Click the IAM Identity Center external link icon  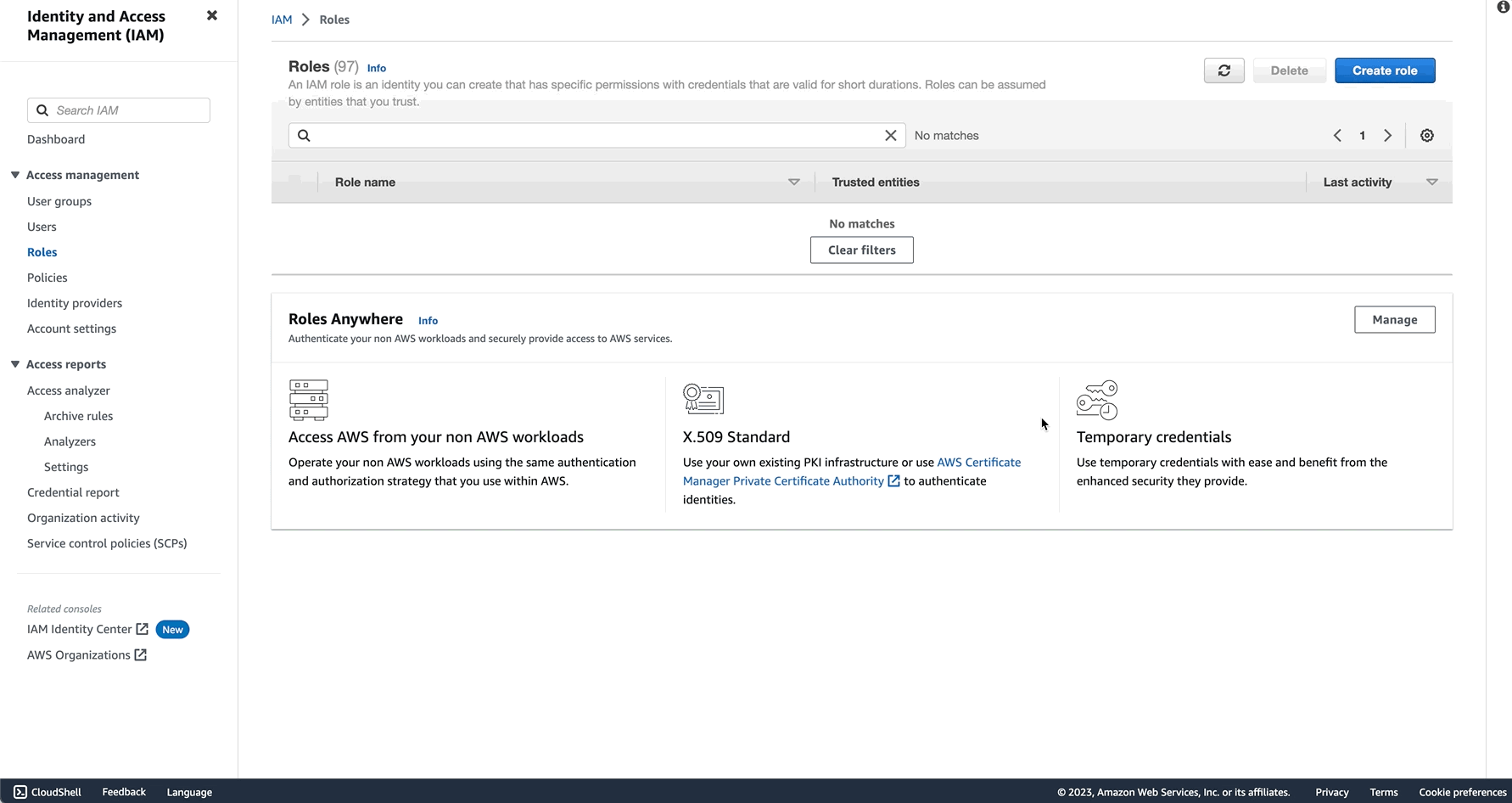tap(143, 629)
